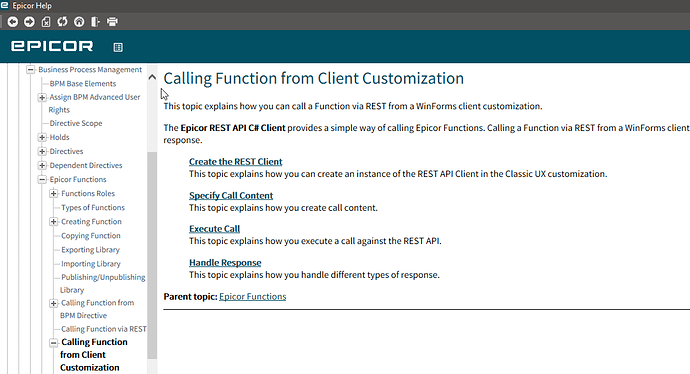Select the Directives label in tree

(66, 151)
